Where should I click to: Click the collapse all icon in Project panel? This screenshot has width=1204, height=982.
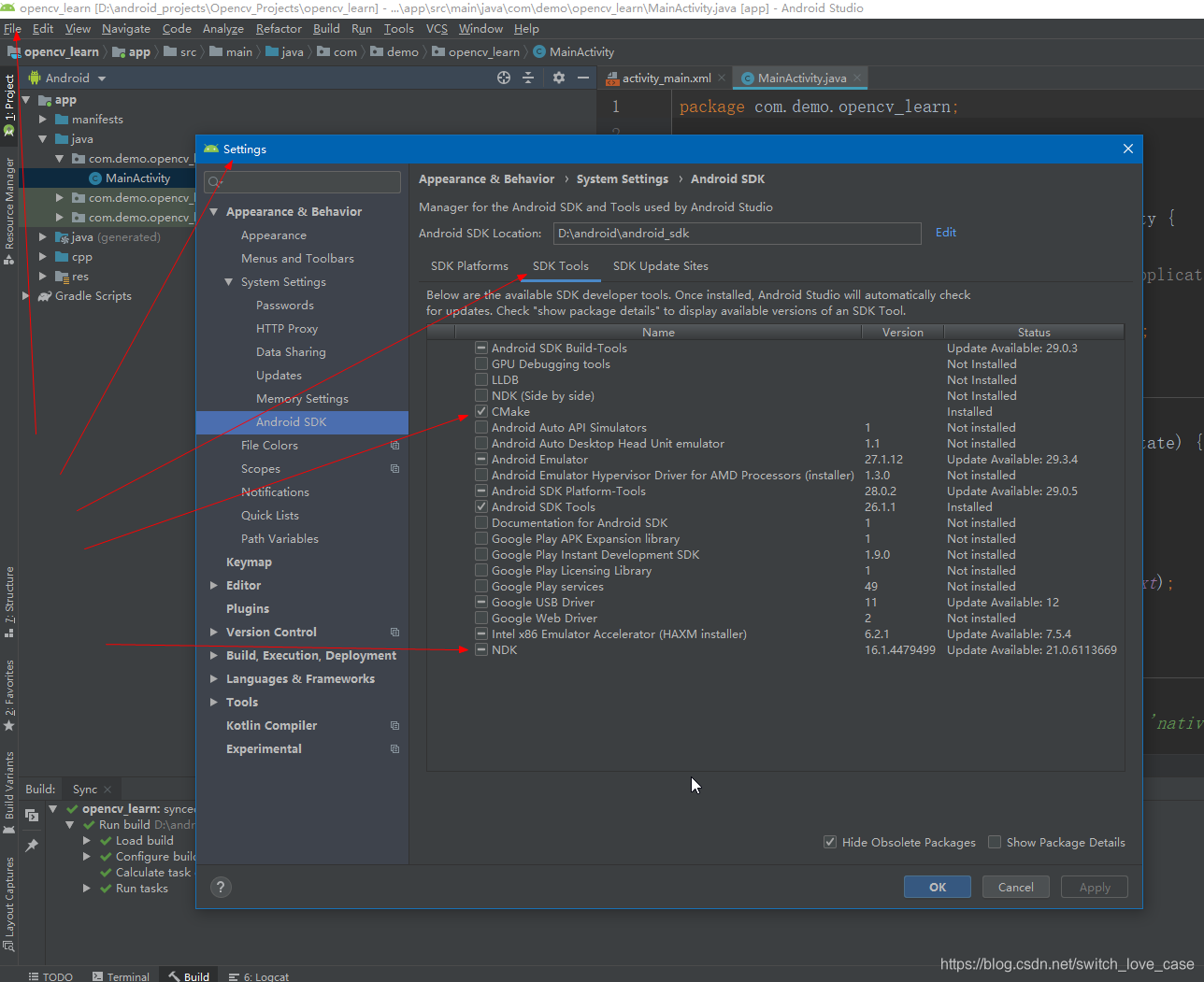pyautogui.click(x=528, y=78)
